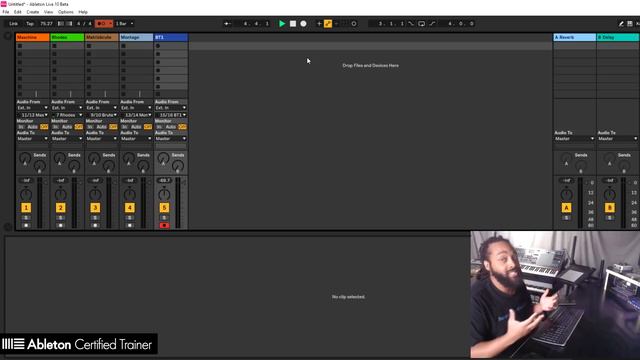Select the green Rhodes track header
Viewport: 640px width, 360px height.
coord(67,37)
